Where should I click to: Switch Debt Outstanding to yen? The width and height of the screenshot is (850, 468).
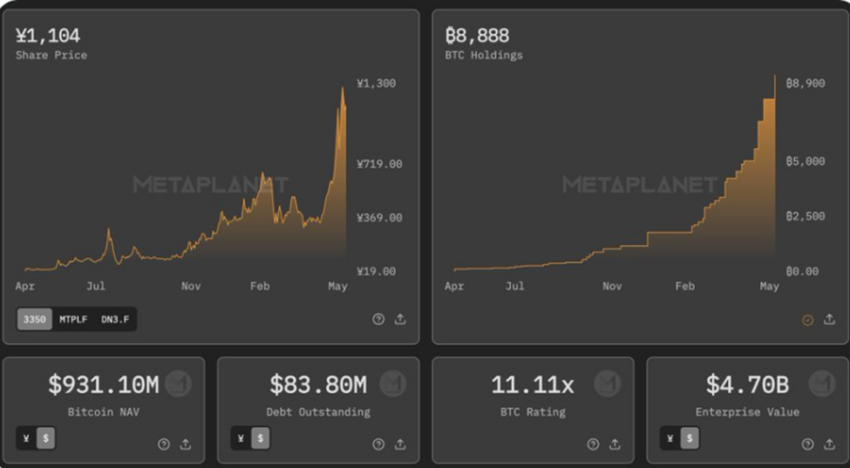click(x=241, y=438)
